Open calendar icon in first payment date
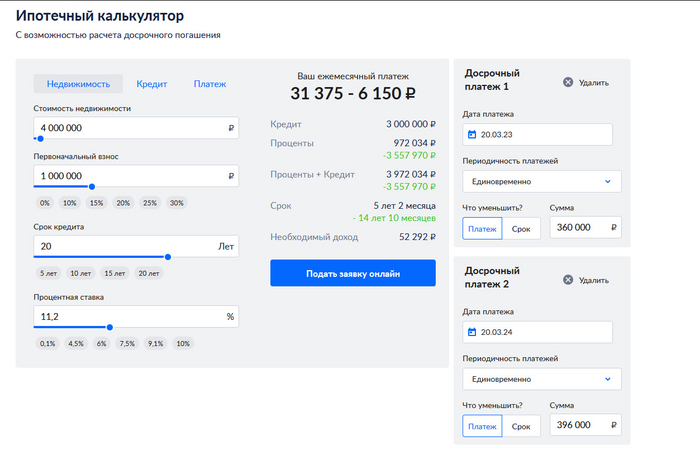700x451 pixels. tap(472, 134)
